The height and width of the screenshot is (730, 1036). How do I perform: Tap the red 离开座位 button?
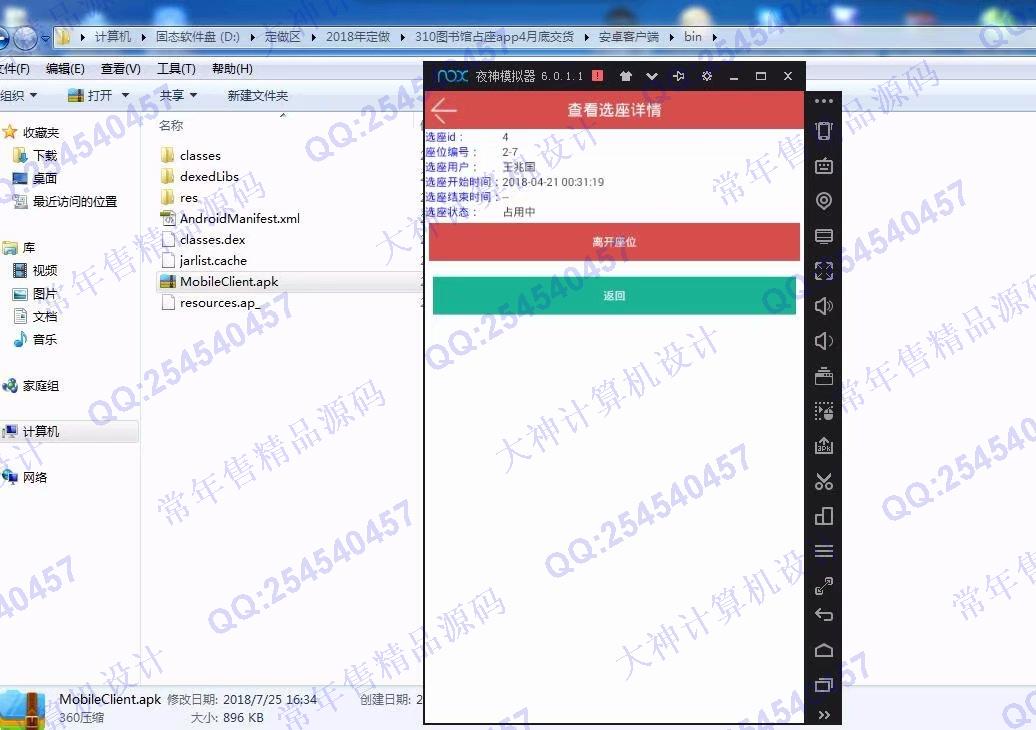(614, 242)
